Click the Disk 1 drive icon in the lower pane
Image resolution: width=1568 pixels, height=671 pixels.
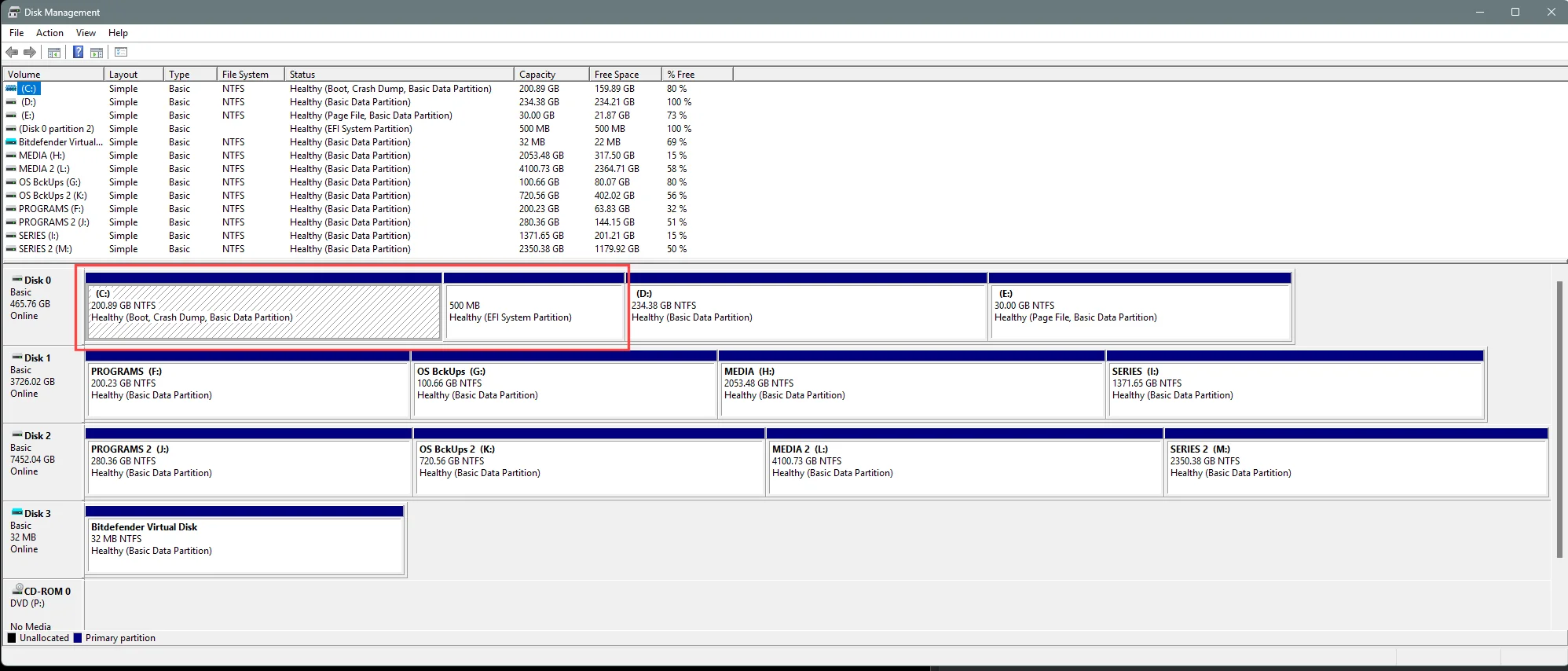[x=17, y=357]
